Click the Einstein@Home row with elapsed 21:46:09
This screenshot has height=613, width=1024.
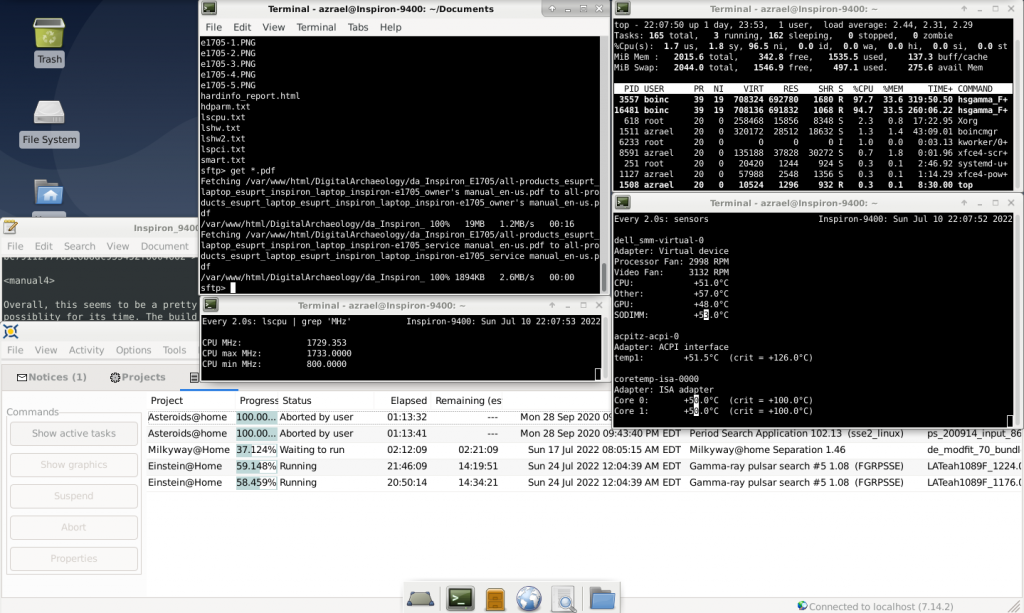pos(584,466)
